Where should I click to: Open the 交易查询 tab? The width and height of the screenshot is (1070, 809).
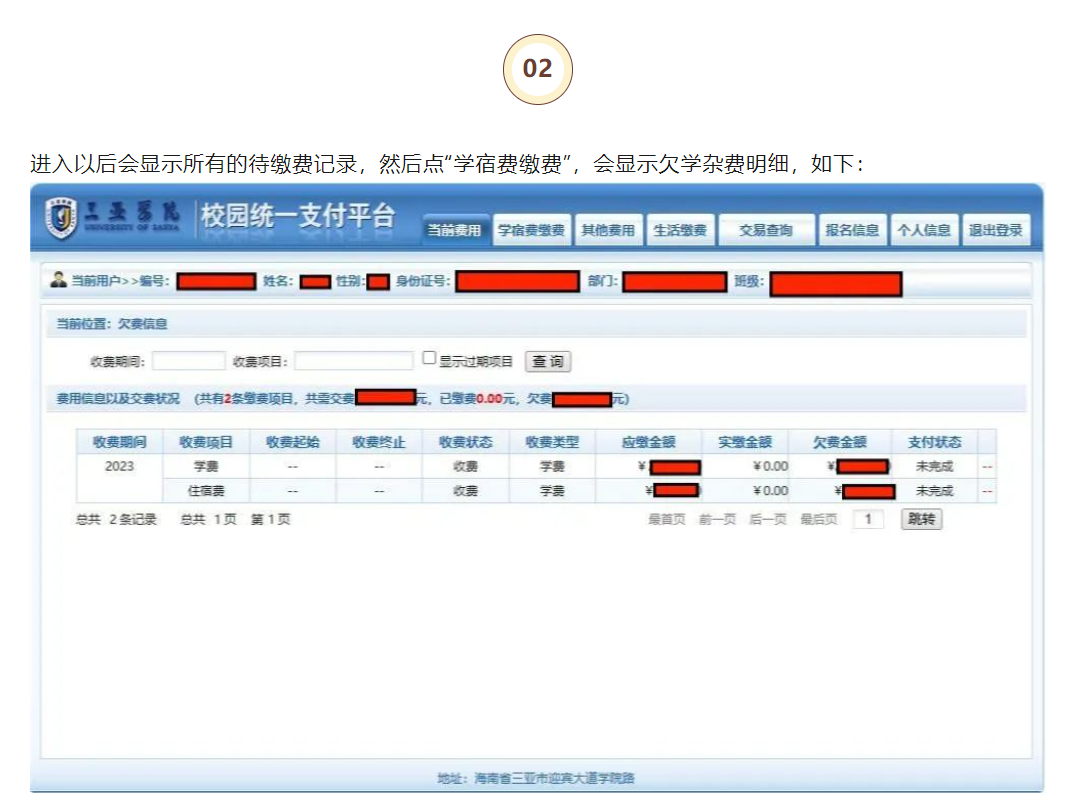click(x=765, y=230)
